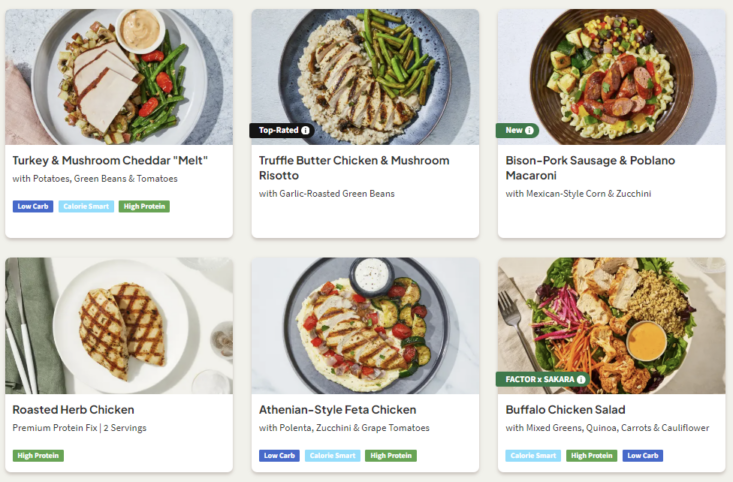Open the Athenian-Style Feta Chicken title link

coord(337,409)
